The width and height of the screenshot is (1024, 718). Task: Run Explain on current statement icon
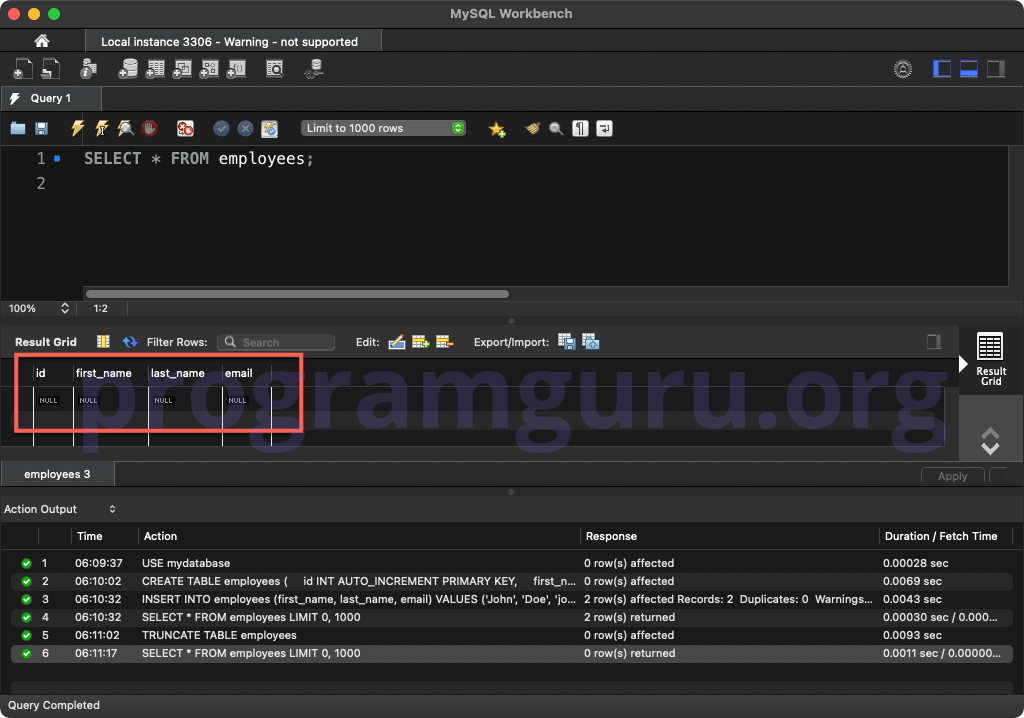(125, 128)
